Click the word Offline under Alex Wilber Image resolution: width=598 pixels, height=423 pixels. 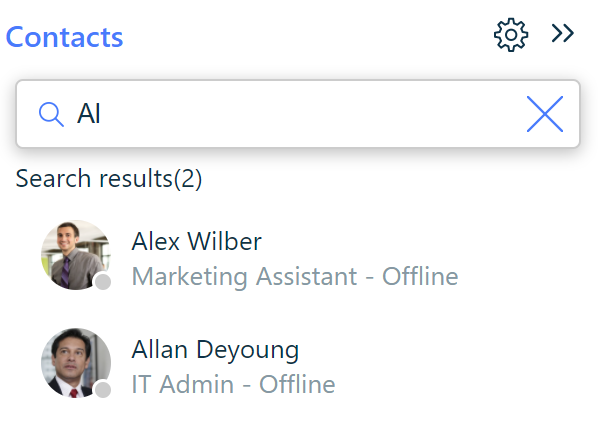pyautogui.click(x=420, y=276)
